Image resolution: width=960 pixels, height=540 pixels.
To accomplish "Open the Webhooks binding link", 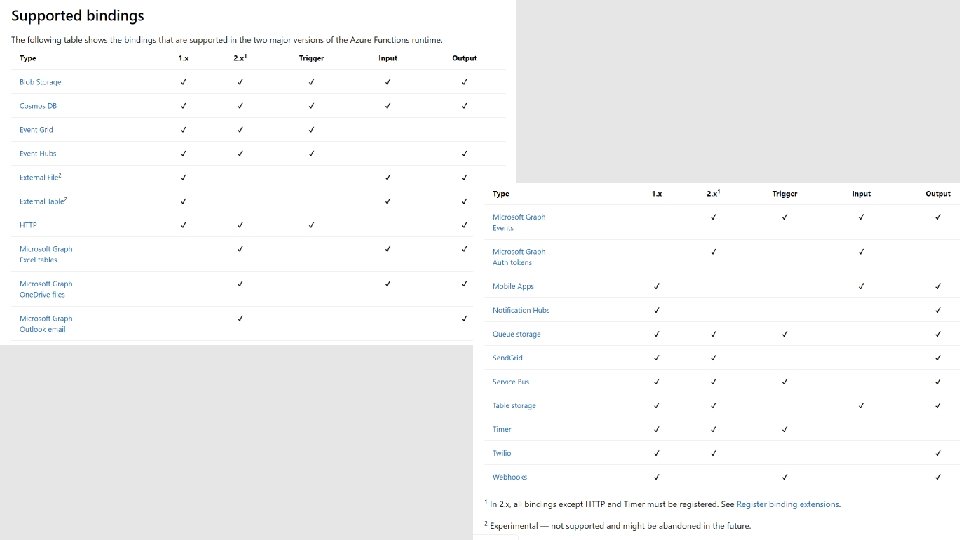I will (x=509, y=477).
